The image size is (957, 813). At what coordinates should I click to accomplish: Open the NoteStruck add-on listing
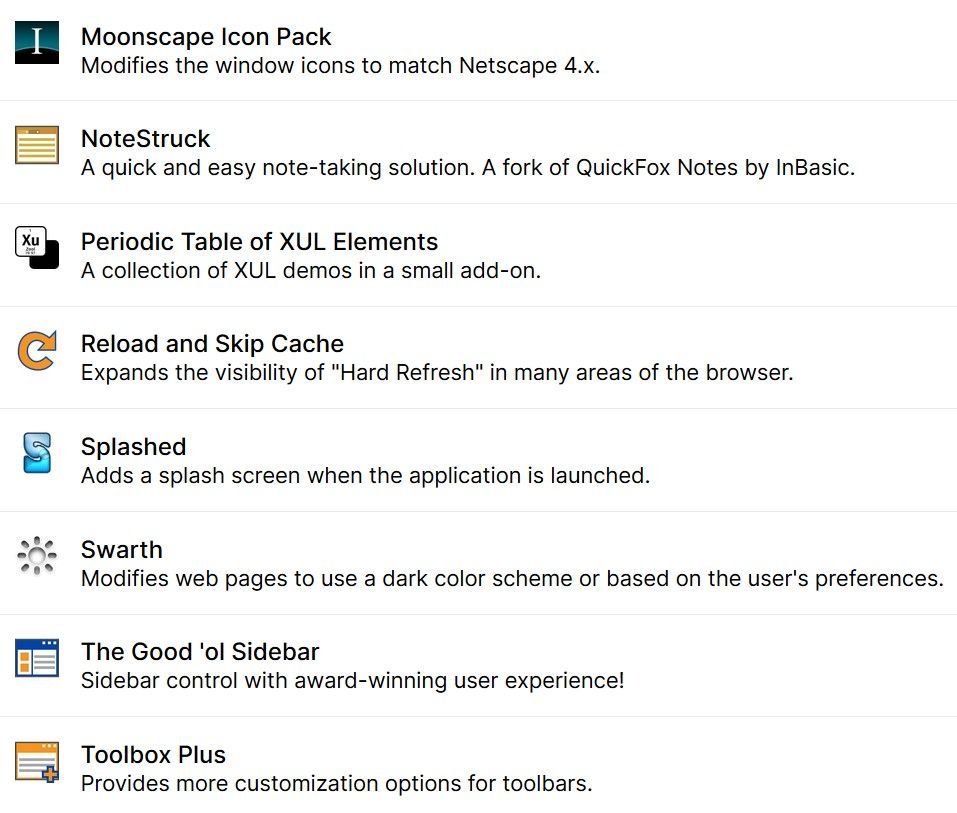(145, 138)
